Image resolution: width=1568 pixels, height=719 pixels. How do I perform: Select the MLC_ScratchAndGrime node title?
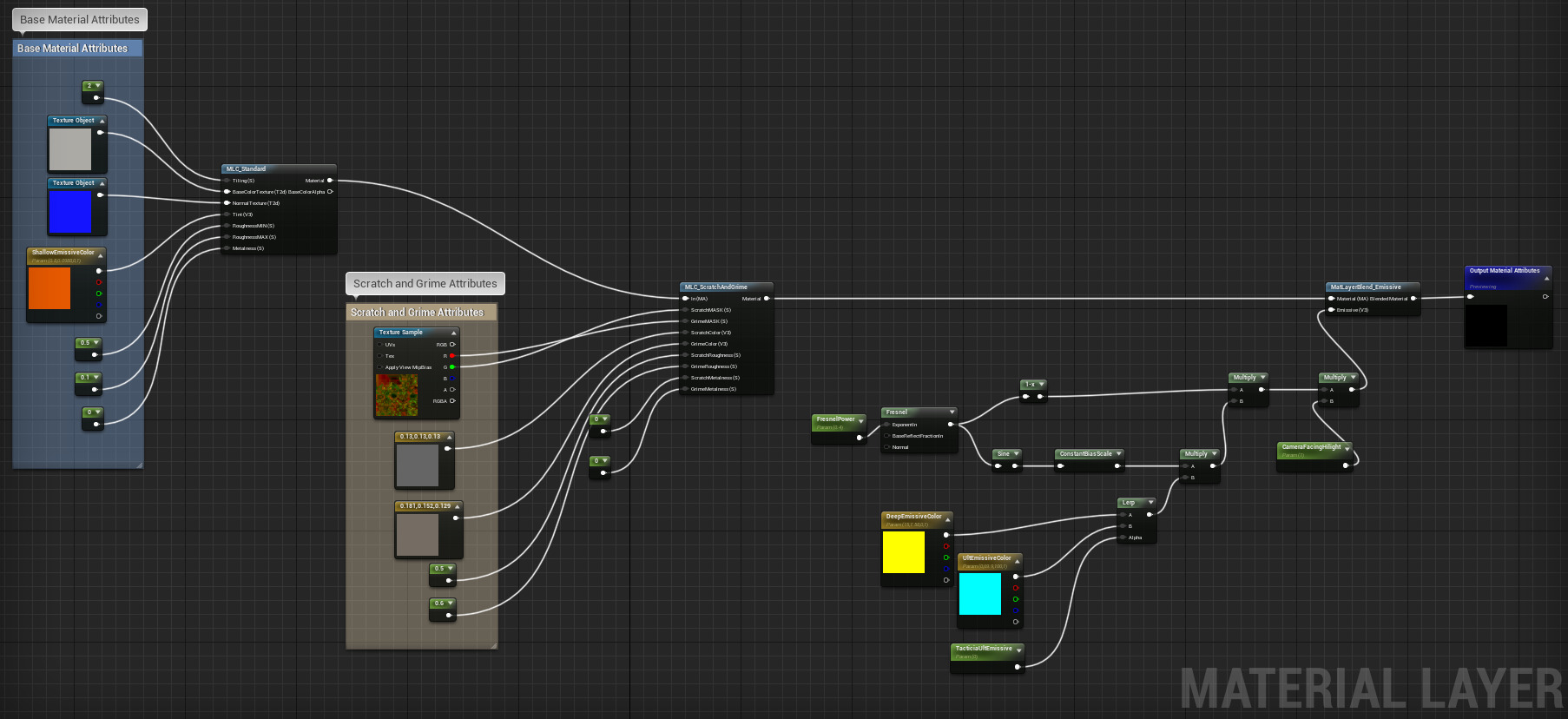pos(716,287)
